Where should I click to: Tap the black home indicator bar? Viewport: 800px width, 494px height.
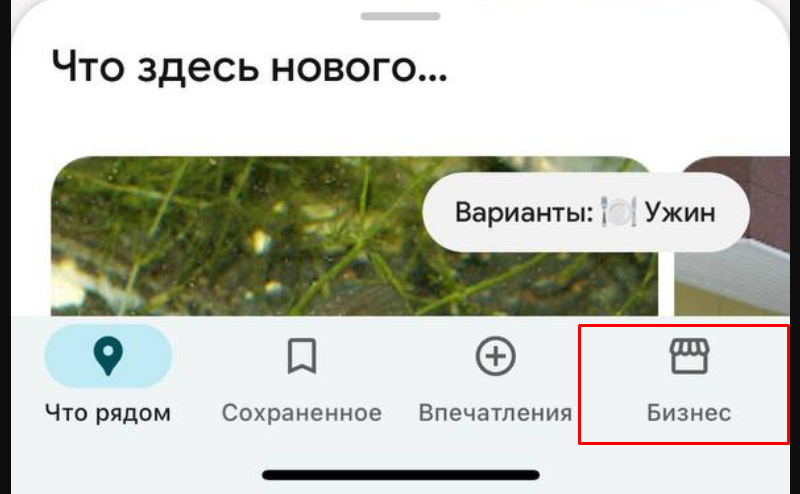[401, 475]
